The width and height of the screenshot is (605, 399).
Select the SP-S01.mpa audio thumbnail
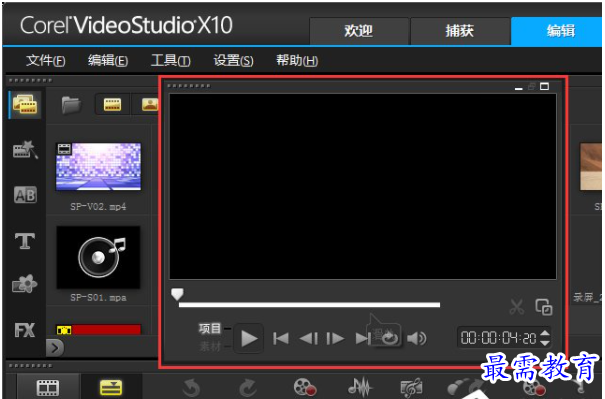(x=98, y=257)
